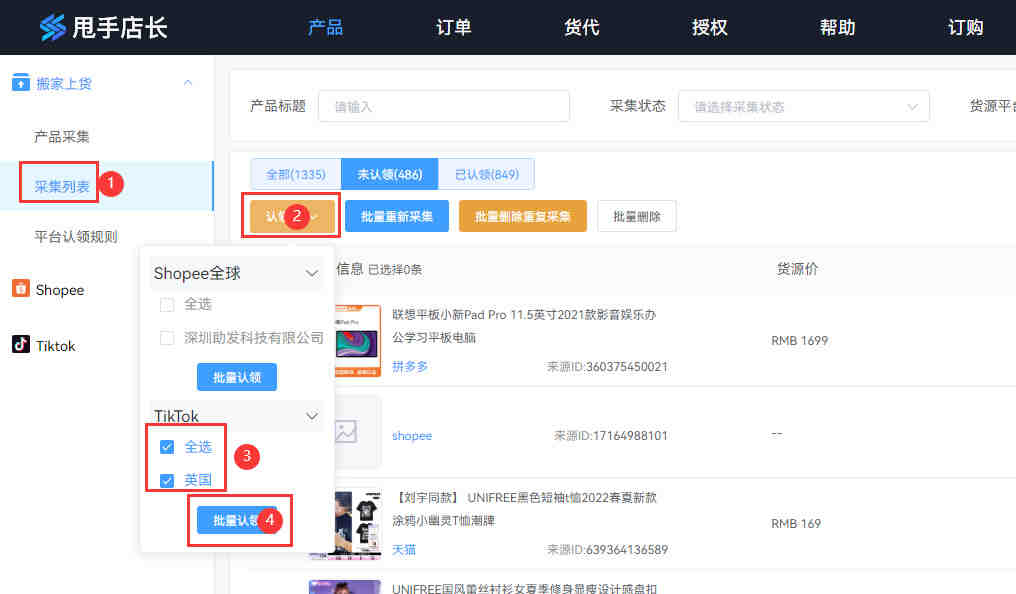
Task: Check the Shopee全球 全选 checkbox
Action: (x=167, y=304)
